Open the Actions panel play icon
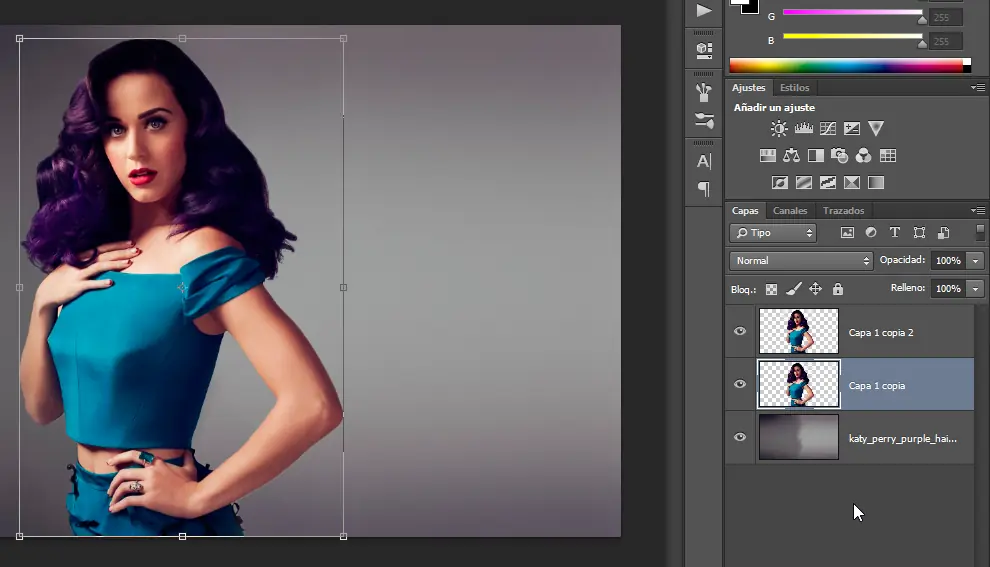Screen dimensions: 990x567 point(704,10)
